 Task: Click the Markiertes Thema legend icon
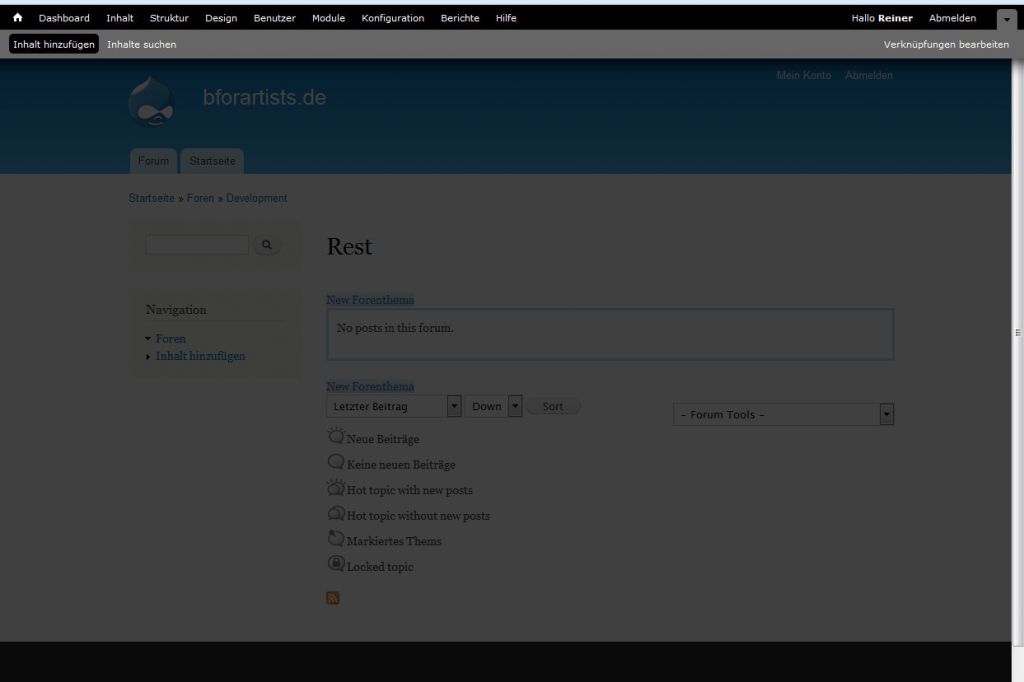(336, 539)
